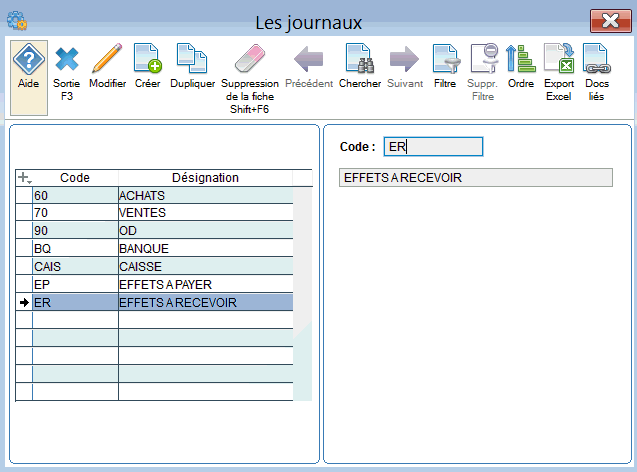
Task: Select the CAIS code cell
Action: (x=75, y=266)
